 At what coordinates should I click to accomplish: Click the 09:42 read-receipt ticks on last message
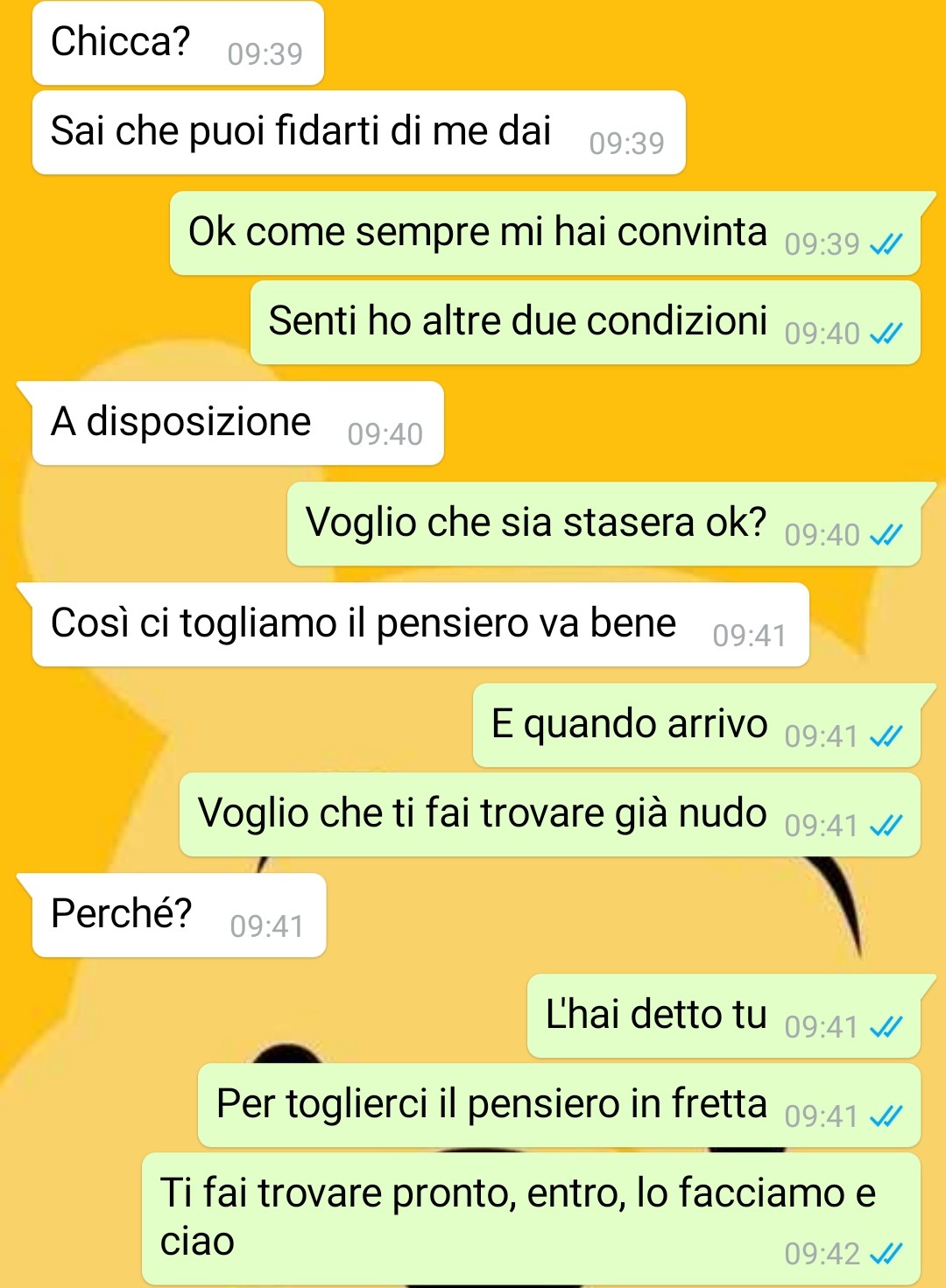coord(886,1254)
